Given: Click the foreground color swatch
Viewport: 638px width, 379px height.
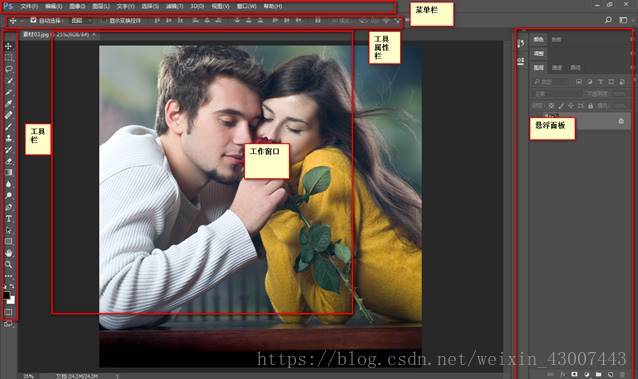Looking at the screenshot, I should [6, 295].
